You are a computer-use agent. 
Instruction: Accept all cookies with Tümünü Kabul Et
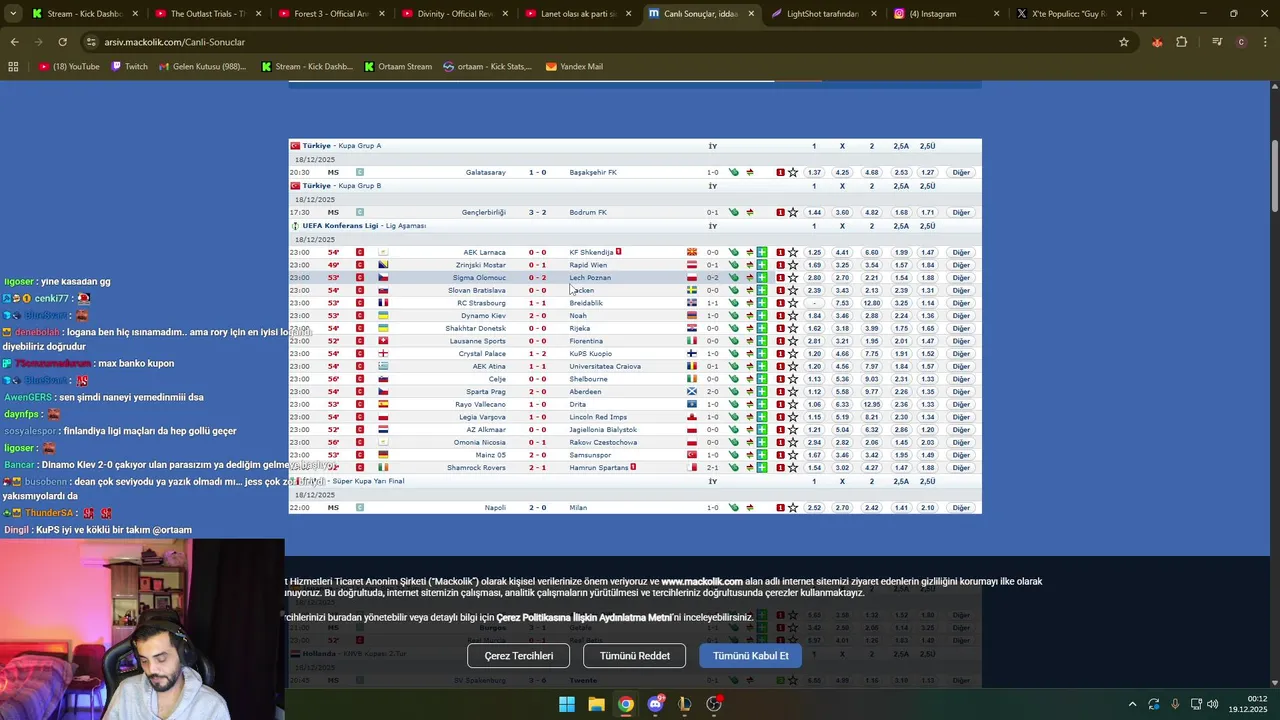point(750,656)
